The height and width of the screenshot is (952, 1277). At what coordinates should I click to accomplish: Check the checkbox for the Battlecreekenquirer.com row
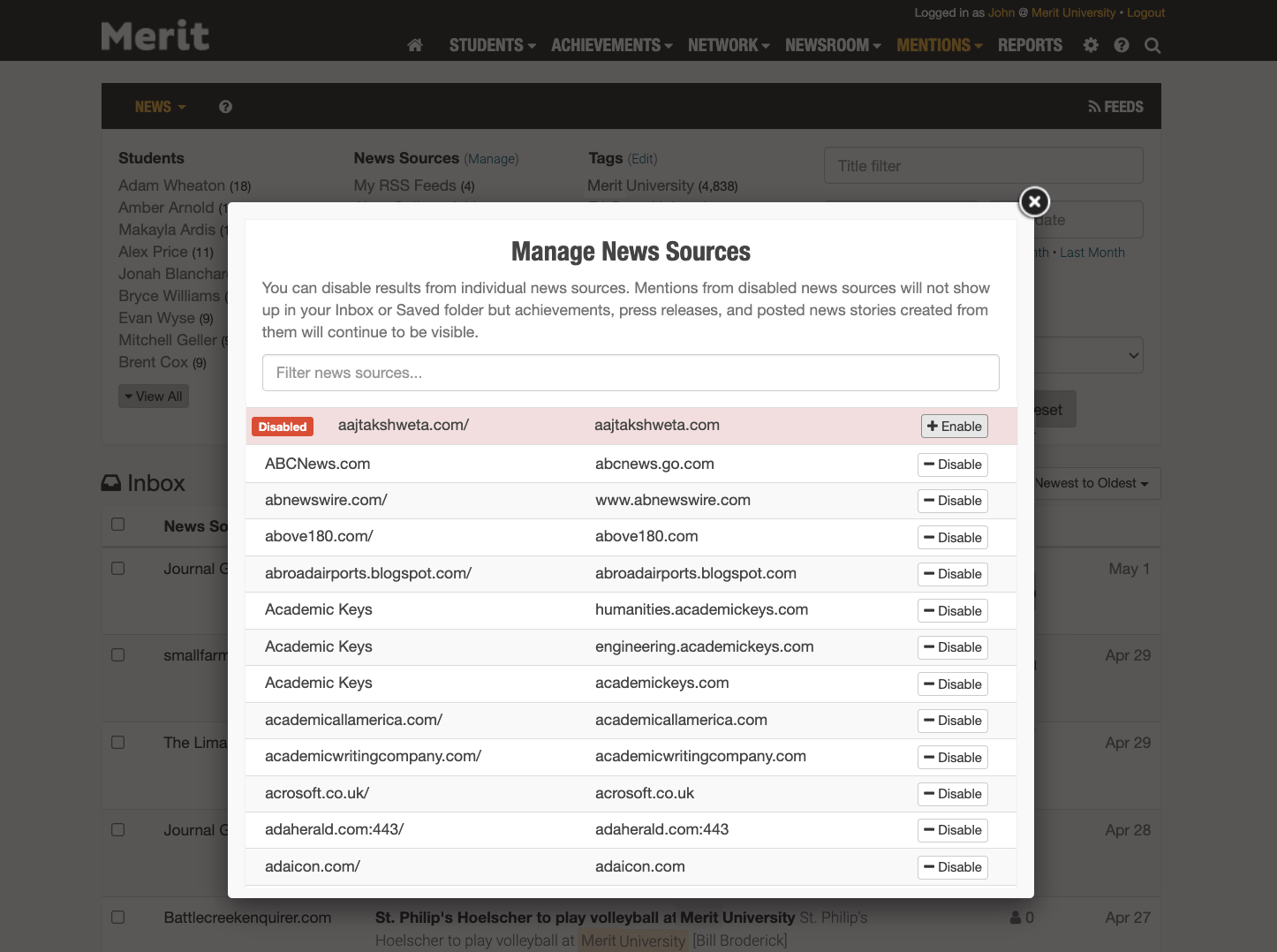click(x=117, y=918)
